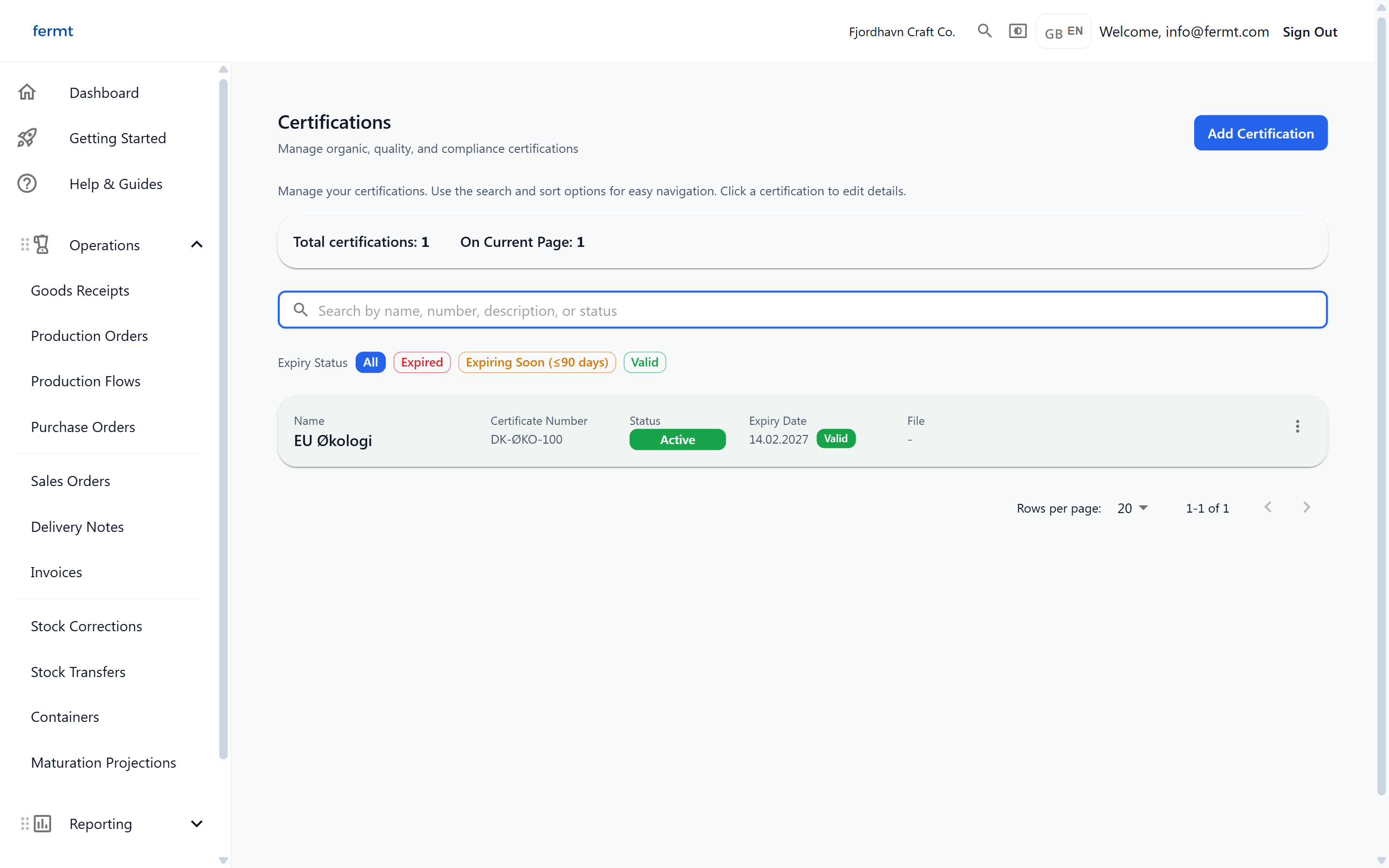Open Help & Guides
1389x868 pixels.
coord(116,184)
